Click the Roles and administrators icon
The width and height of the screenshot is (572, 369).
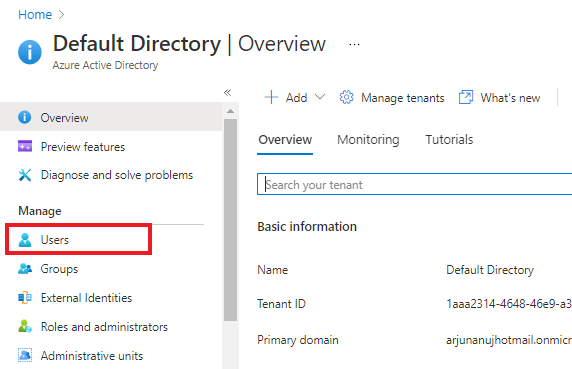click(25, 326)
